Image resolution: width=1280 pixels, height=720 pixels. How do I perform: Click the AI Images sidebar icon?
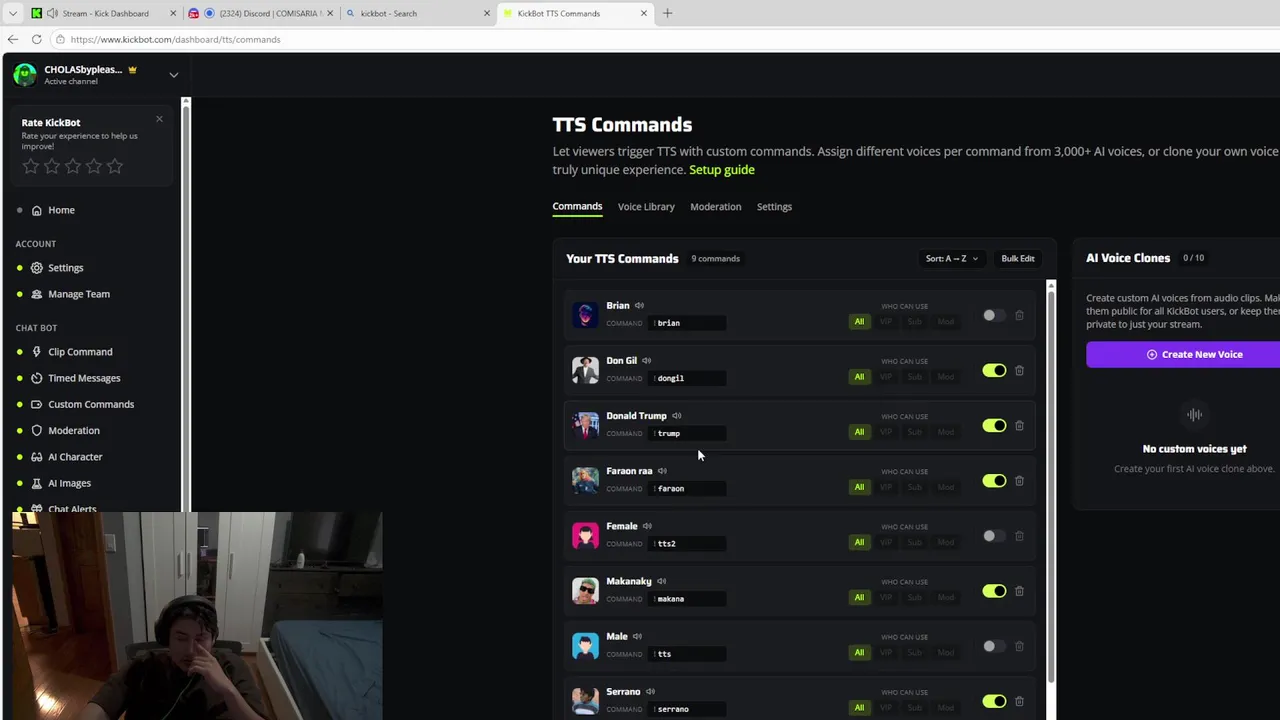click(x=37, y=483)
